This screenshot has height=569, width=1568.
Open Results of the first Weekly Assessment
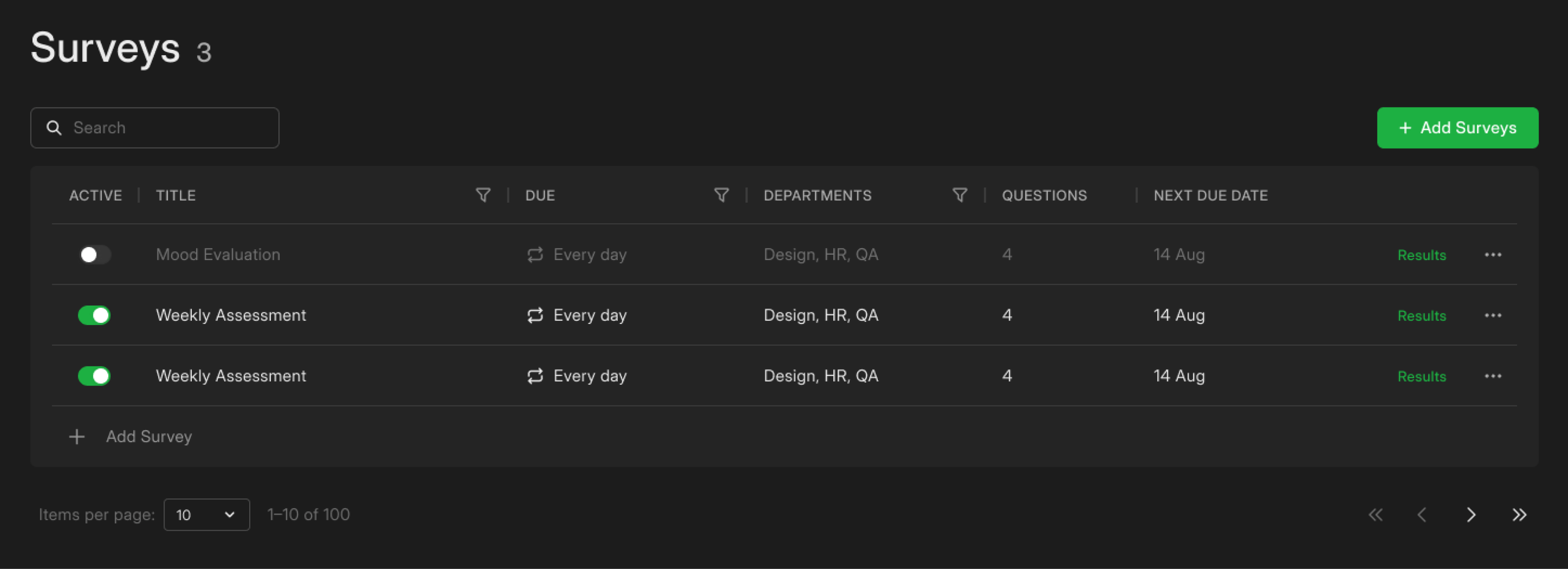click(x=1421, y=316)
